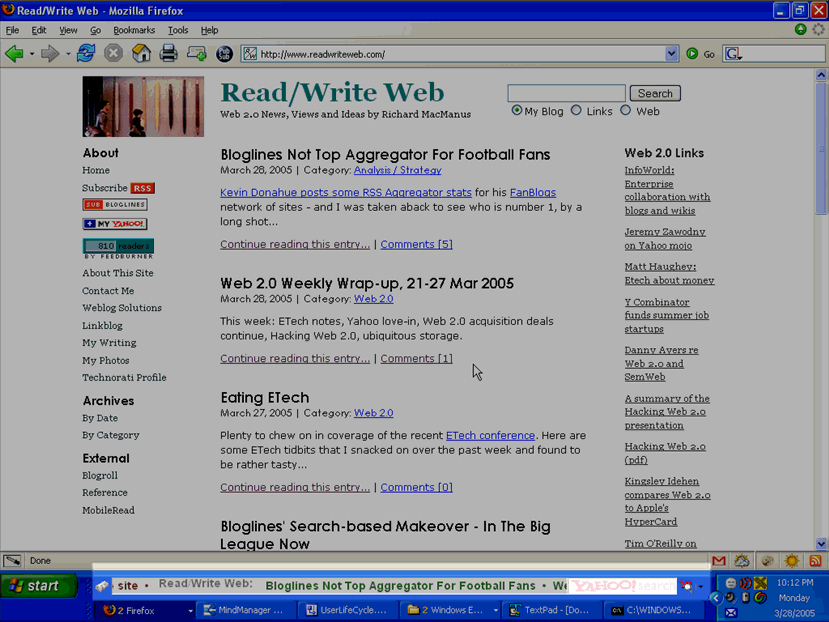Click the new tab card icon with green plus
The image size is (829, 622).
(197, 53)
